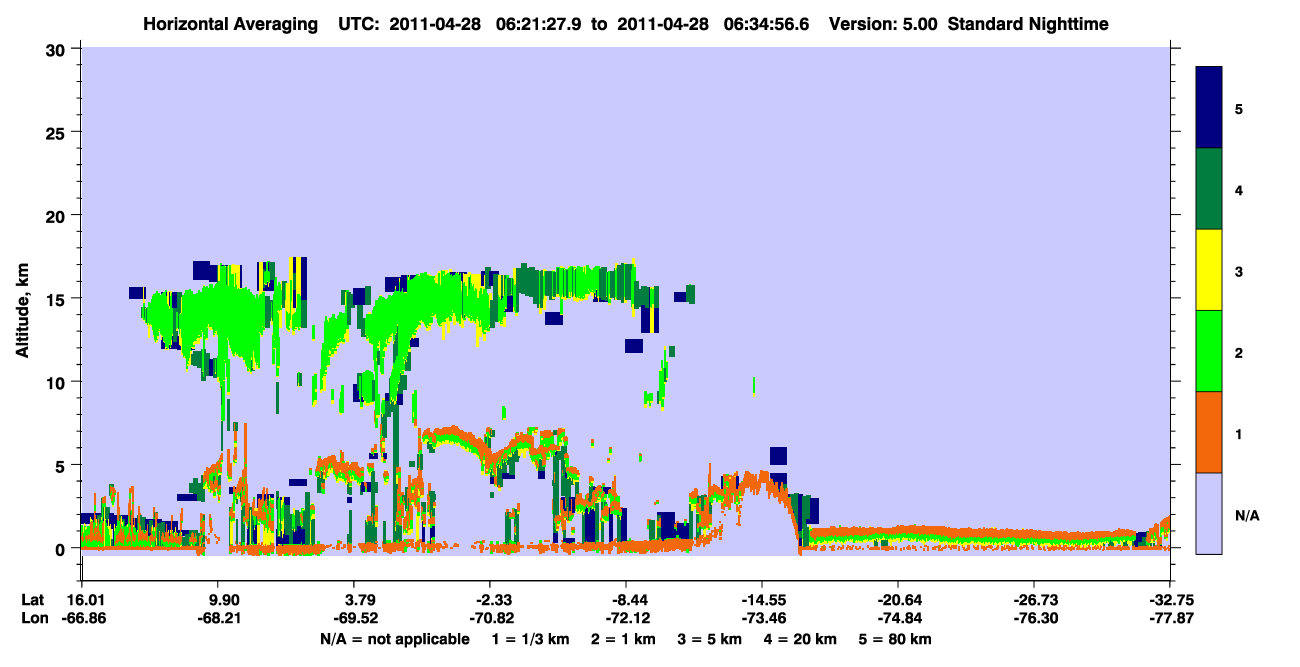Click the latitude value '16.01'

coord(88,600)
